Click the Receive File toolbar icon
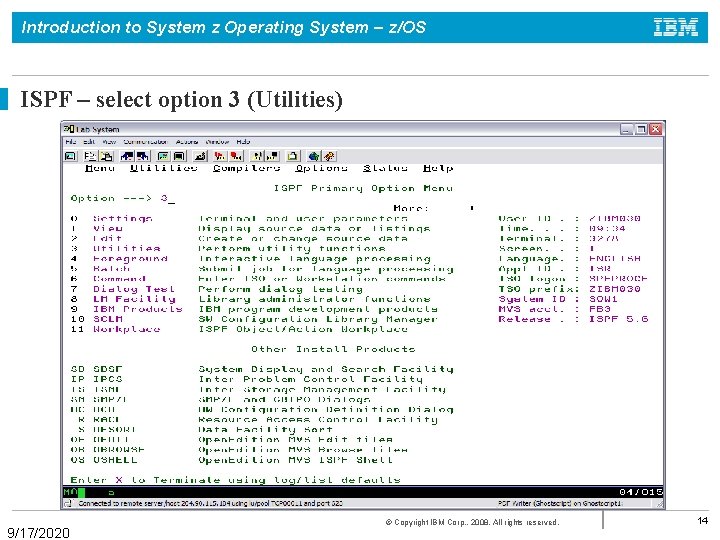 click(143, 156)
